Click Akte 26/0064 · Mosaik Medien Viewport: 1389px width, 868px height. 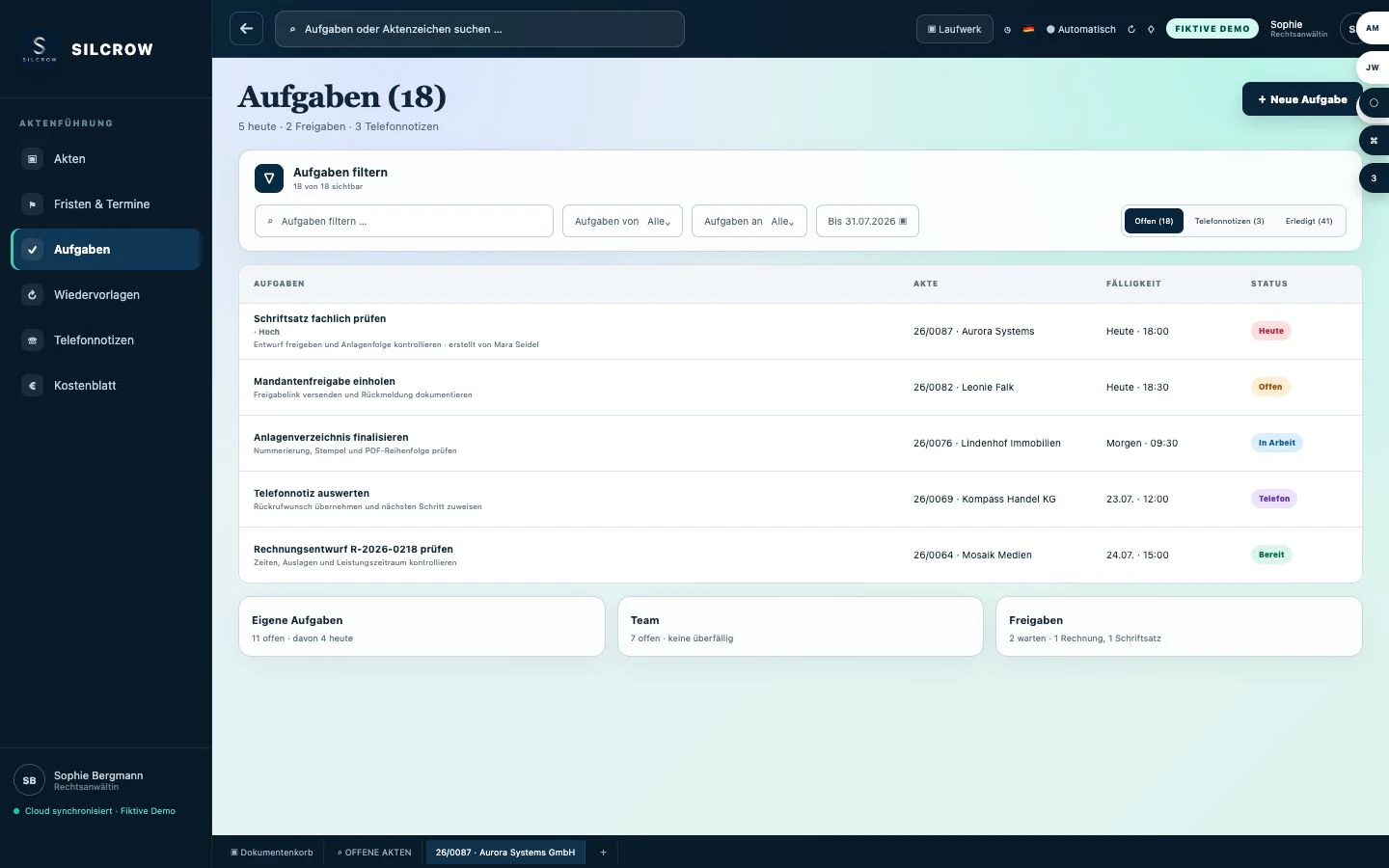pos(972,556)
